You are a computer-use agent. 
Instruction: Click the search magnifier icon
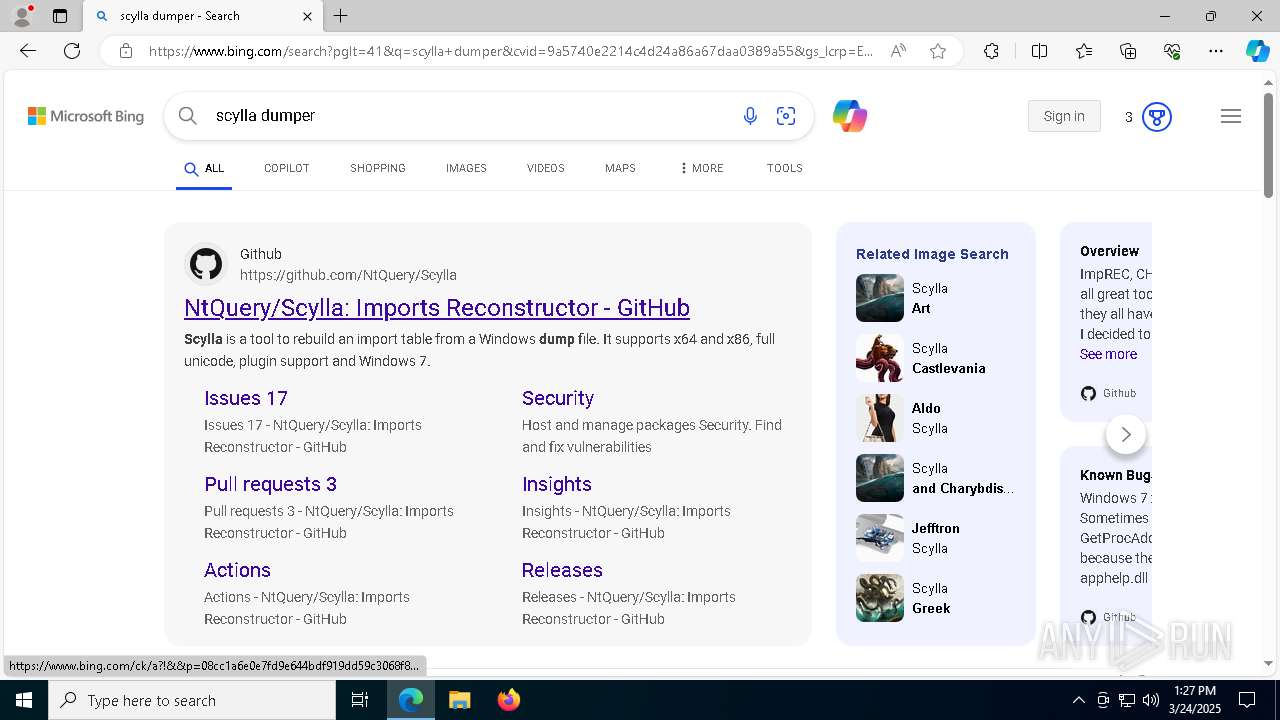(188, 116)
